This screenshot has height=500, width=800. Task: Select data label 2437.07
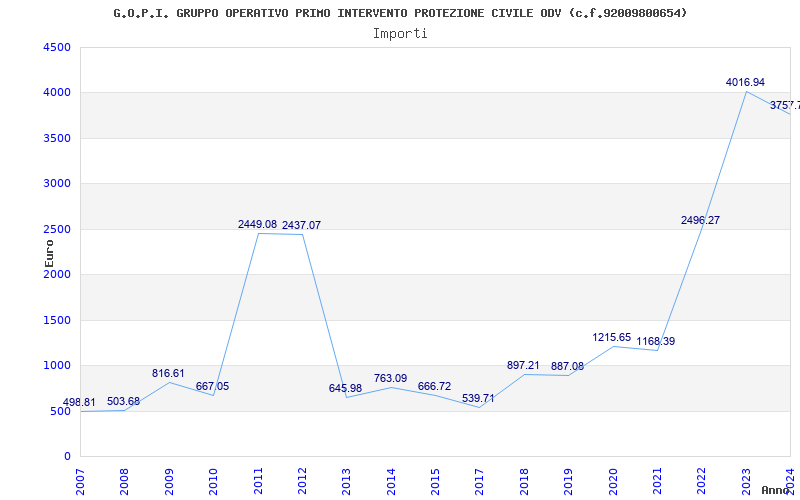pyautogui.click(x=302, y=225)
